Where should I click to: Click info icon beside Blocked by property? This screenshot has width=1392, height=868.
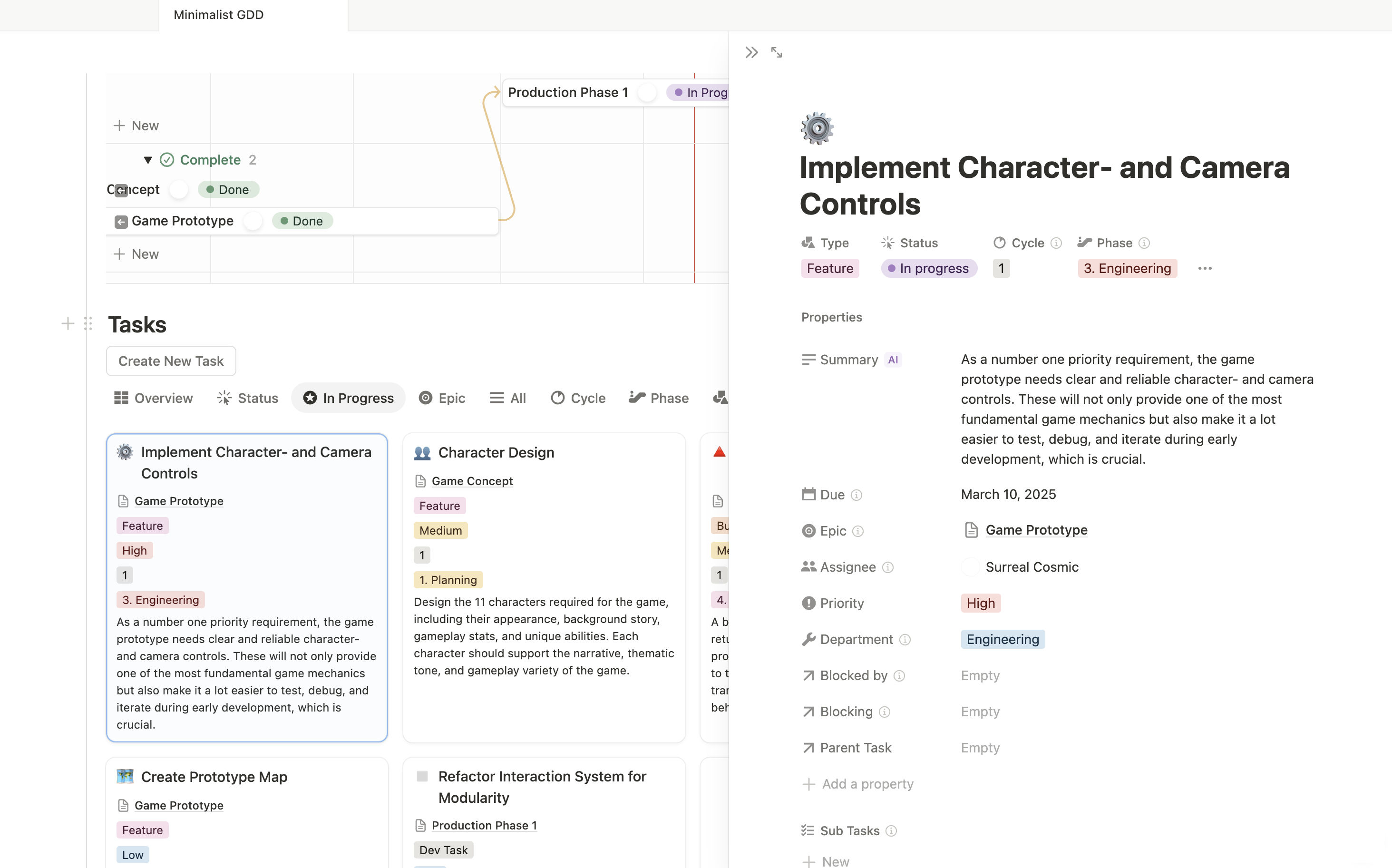tap(899, 676)
